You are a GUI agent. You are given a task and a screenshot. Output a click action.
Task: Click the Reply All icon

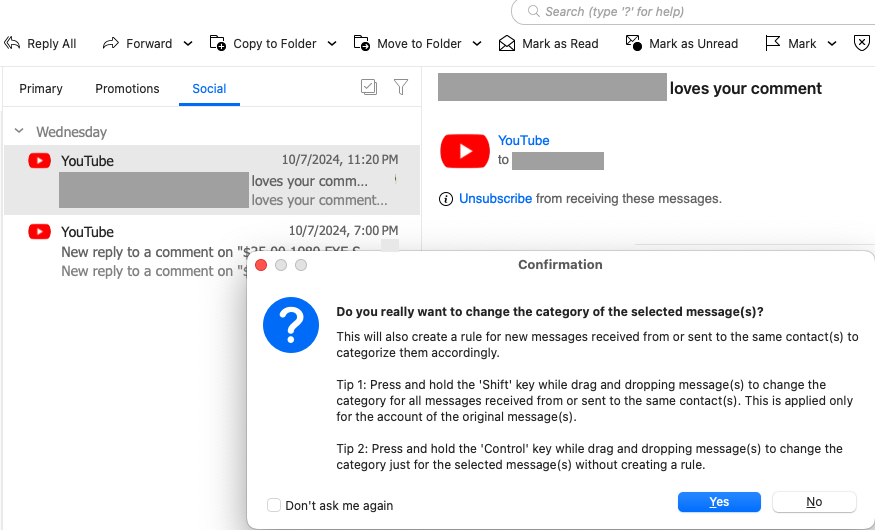(x=12, y=44)
